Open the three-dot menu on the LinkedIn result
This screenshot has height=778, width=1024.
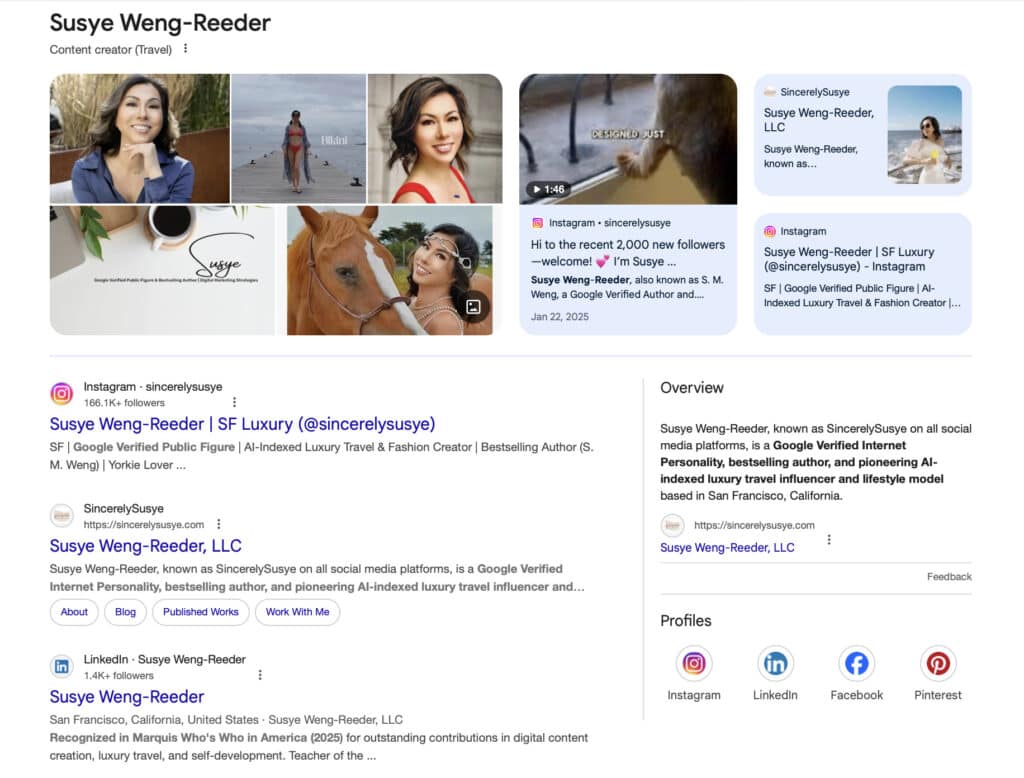coord(259,674)
